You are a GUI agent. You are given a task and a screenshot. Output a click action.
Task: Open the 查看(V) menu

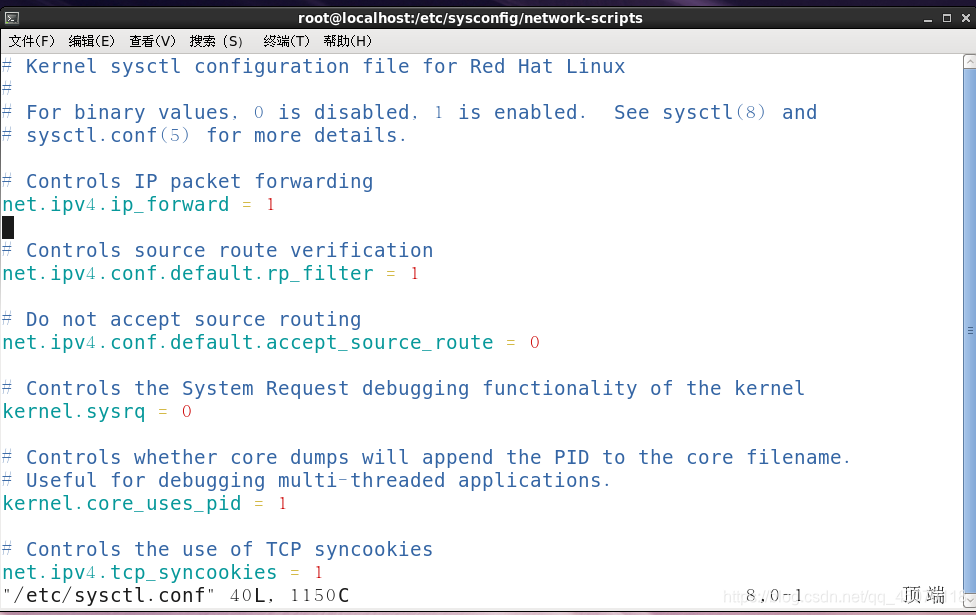pos(152,41)
